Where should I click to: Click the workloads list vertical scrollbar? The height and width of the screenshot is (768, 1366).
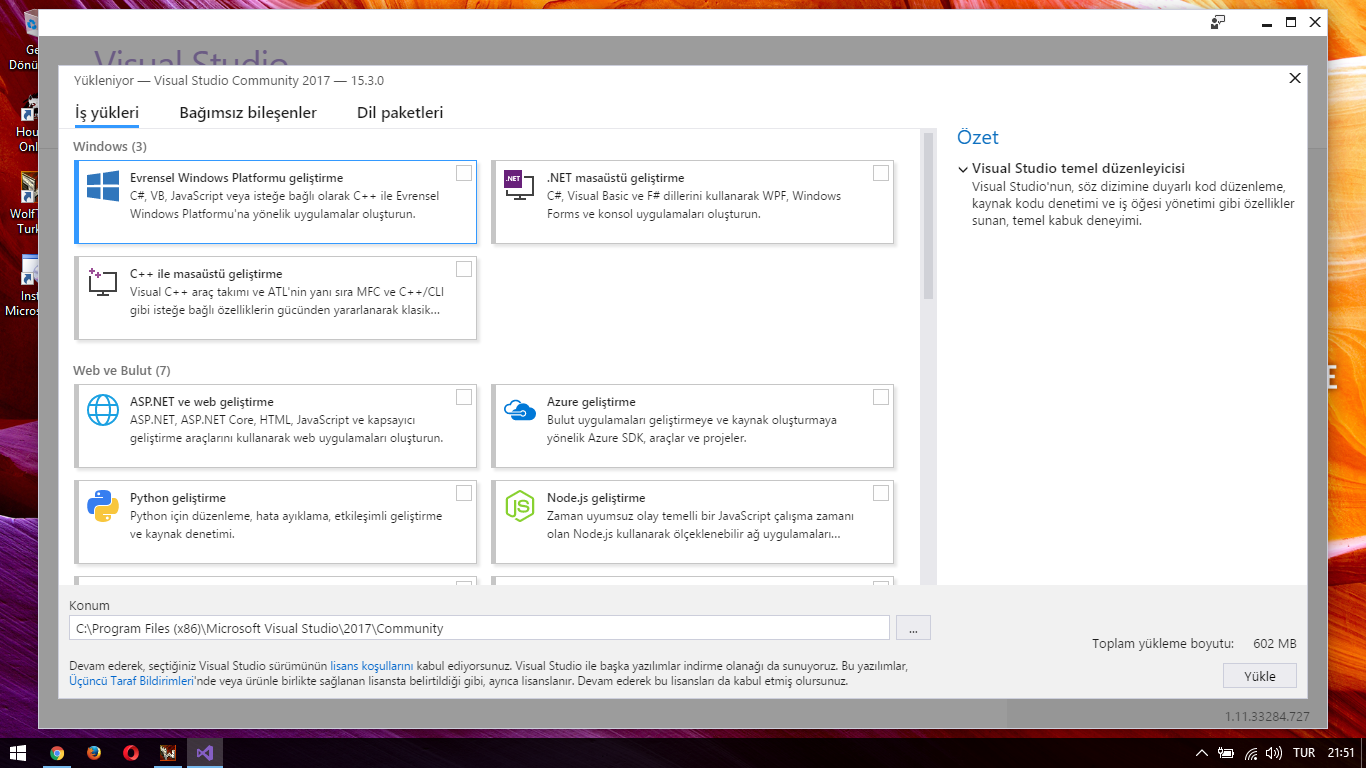(928, 216)
